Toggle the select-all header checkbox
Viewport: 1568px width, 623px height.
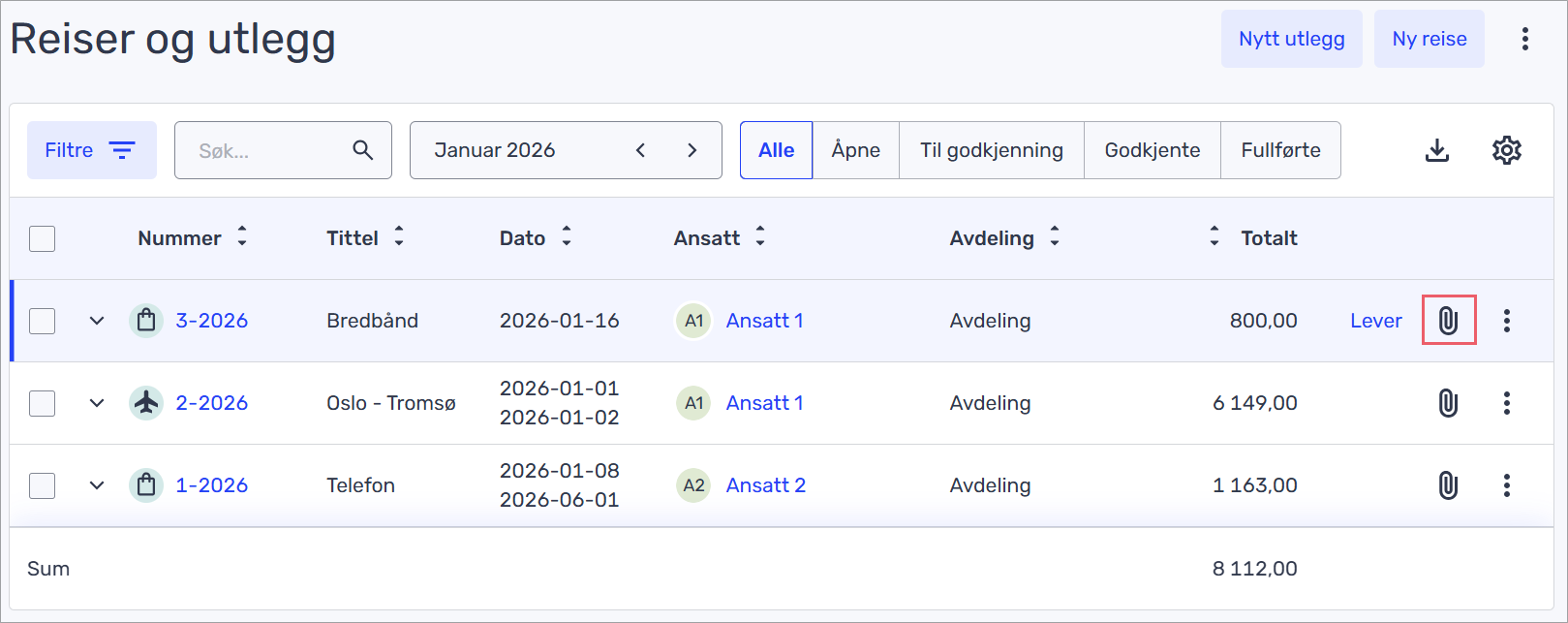[x=43, y=238]
